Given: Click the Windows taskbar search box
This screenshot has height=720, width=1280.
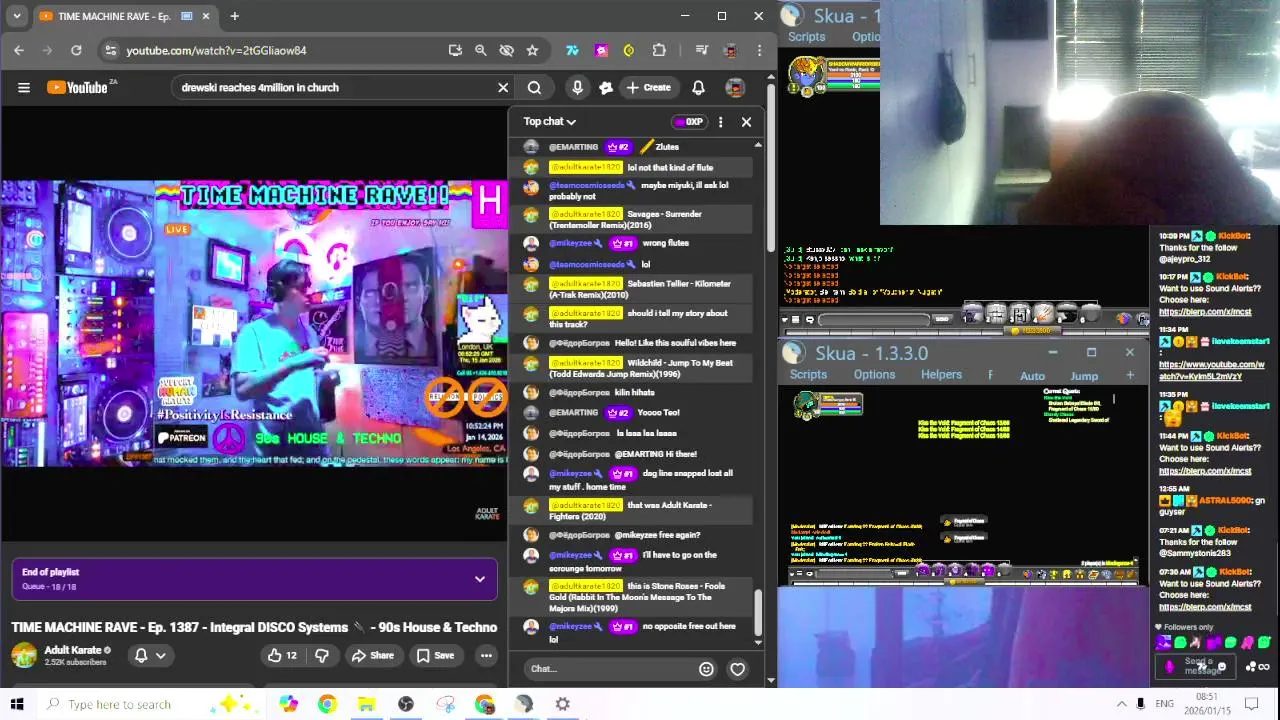Looking at the screenshot, I should [130, 704].
